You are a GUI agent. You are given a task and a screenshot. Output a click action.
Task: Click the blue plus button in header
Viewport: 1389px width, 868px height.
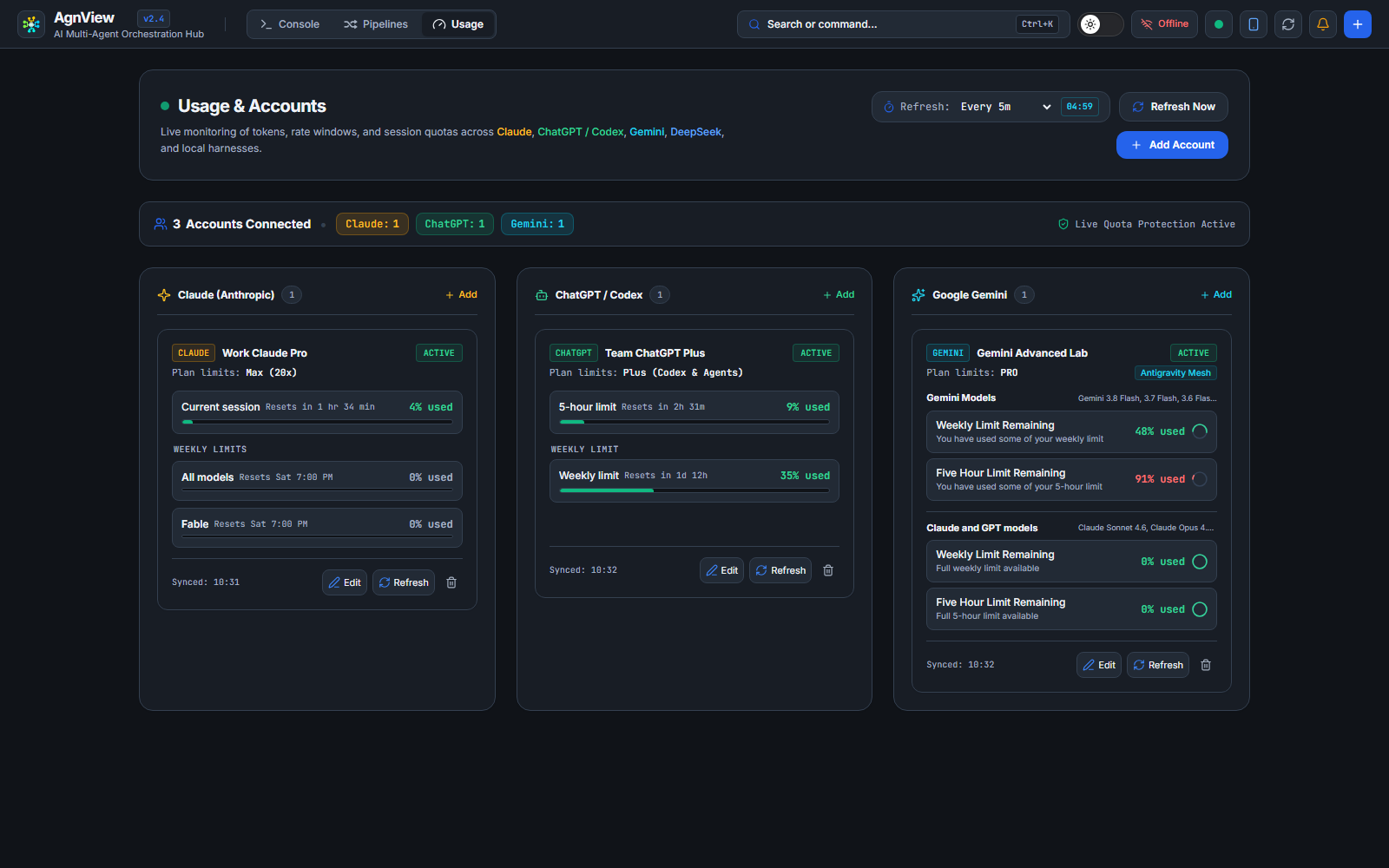pos(1358,24)
